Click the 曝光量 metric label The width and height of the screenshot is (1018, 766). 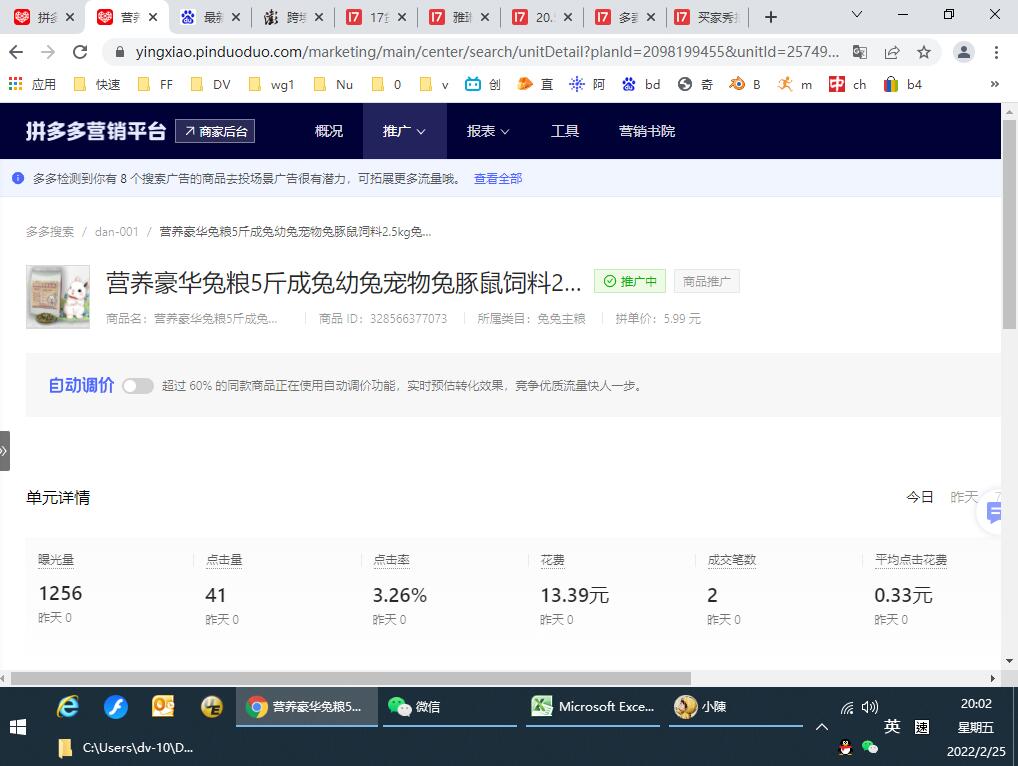[56, 560]
